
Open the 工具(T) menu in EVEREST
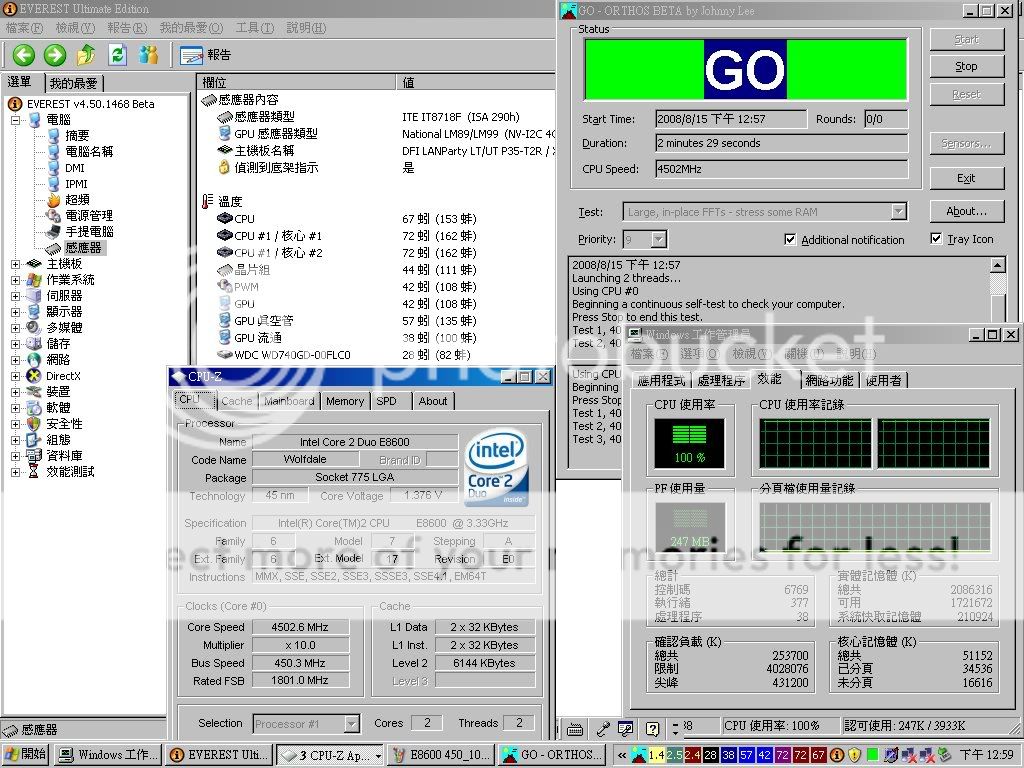254,28
